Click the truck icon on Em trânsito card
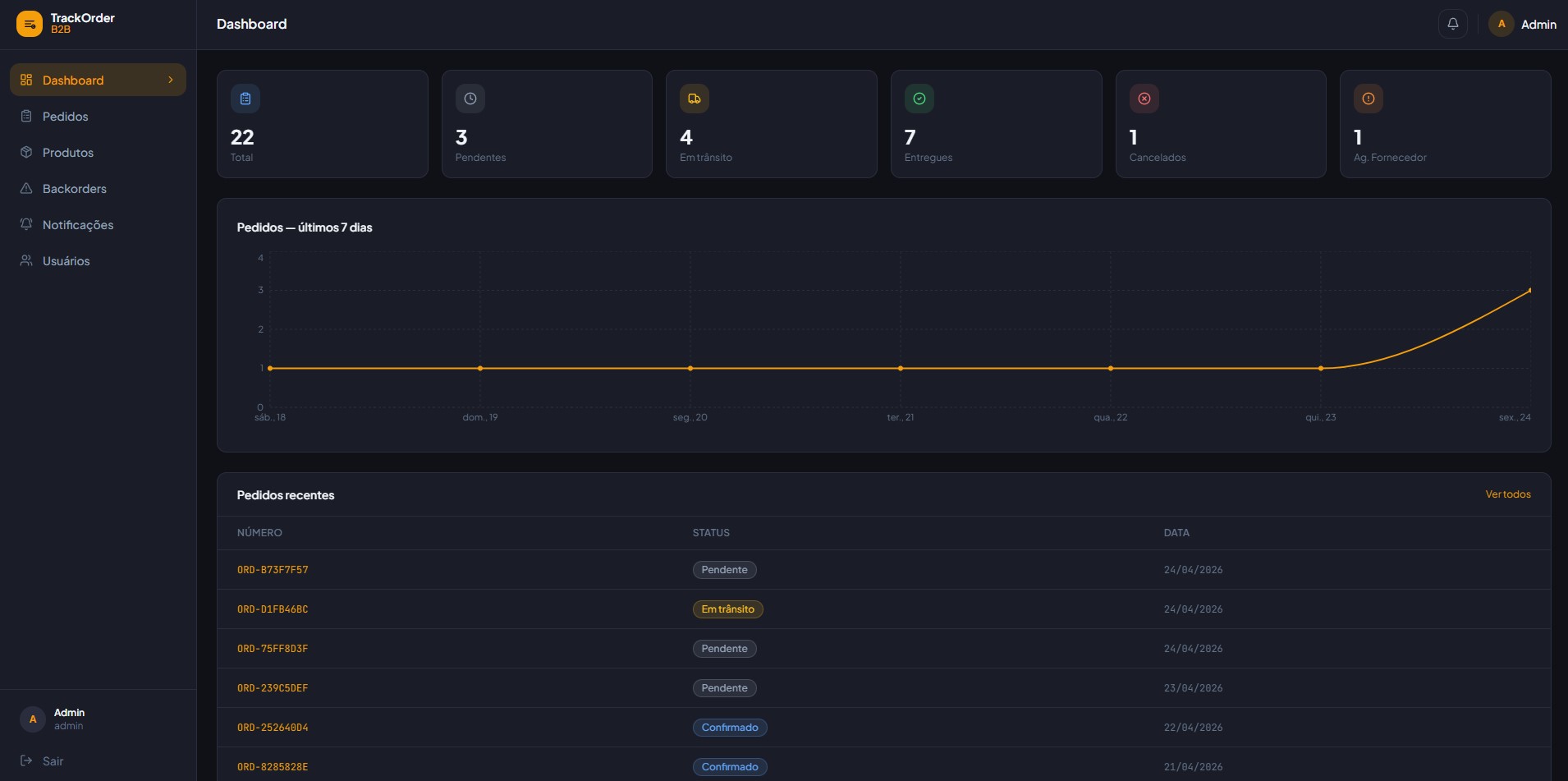1568x781 pixels. pos(694,99)
